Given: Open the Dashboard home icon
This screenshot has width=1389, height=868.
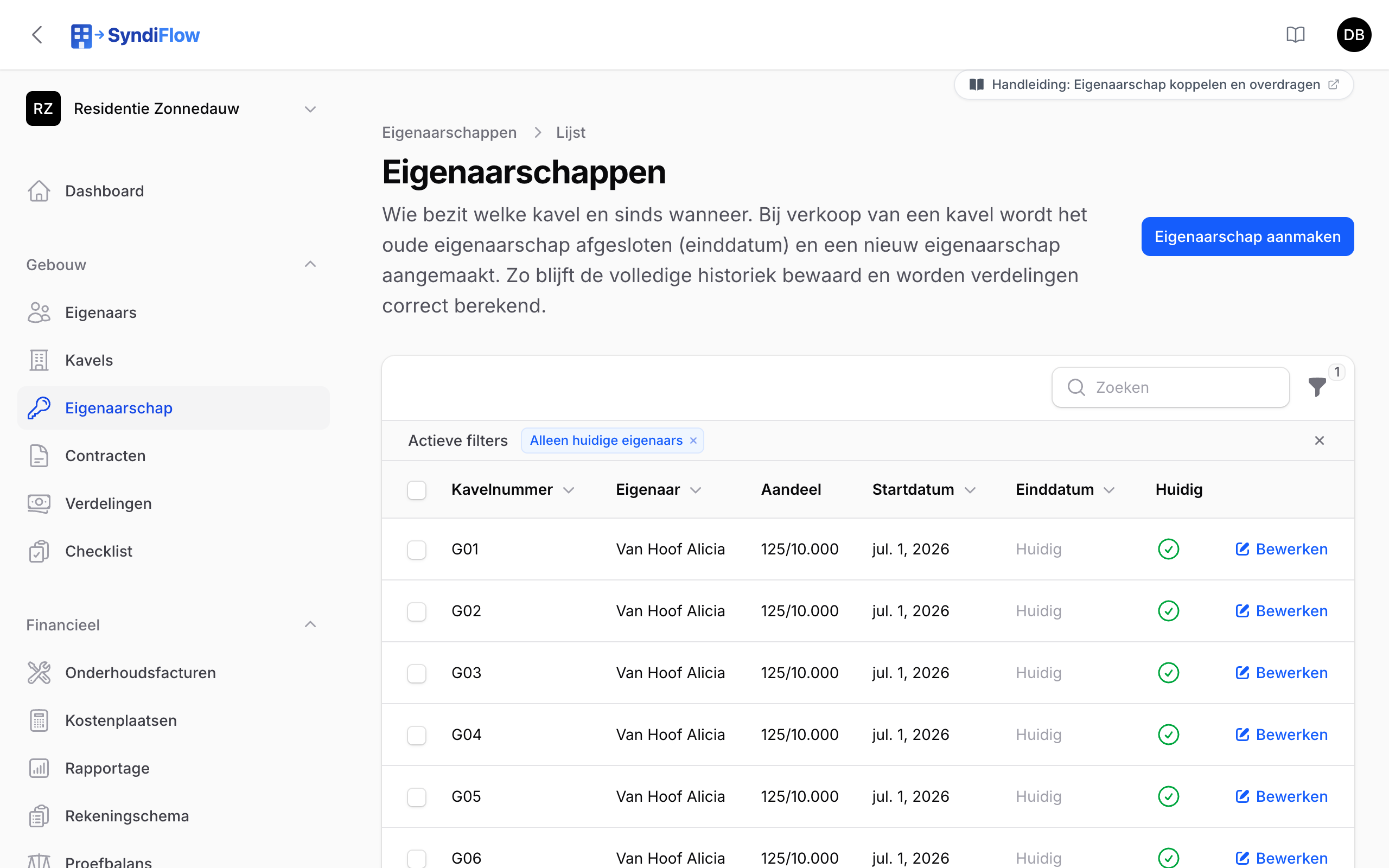Looking at the screenshot, I should pos(39,191).
